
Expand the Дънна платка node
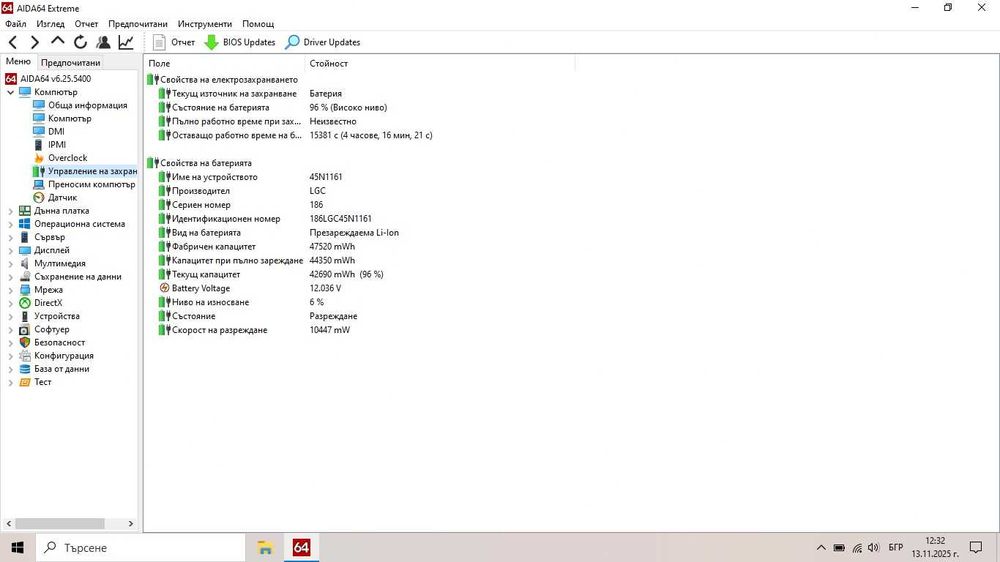click(10, 211)
